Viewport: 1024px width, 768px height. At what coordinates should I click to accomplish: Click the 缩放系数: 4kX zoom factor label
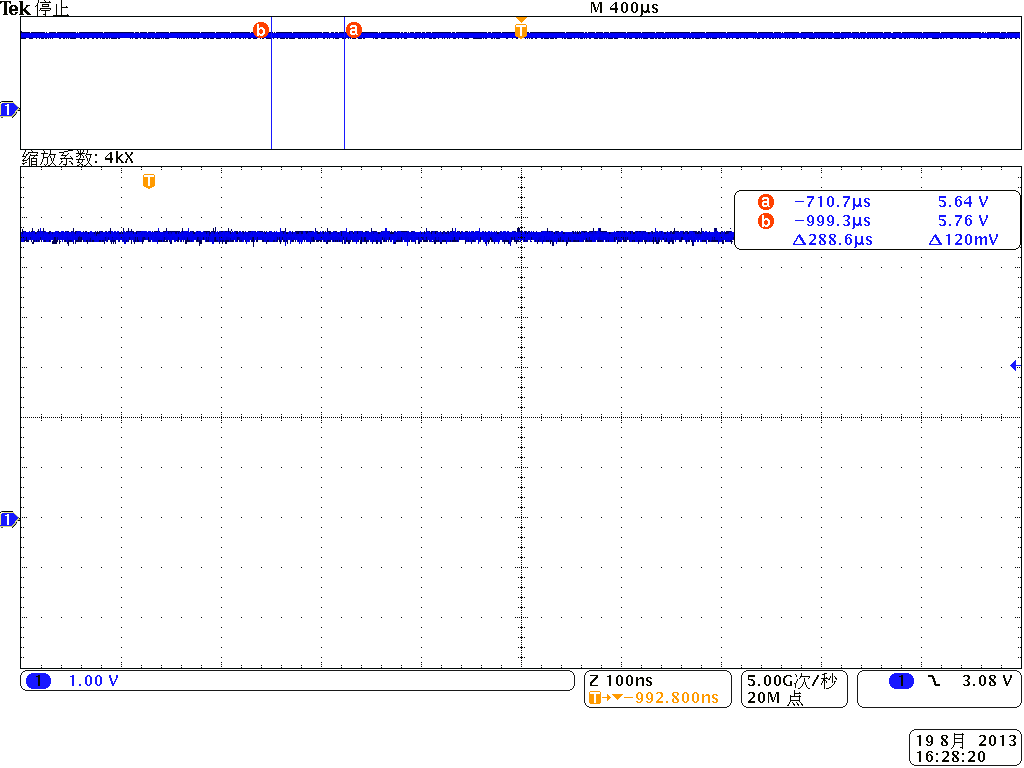pyautogui.click(x=78, y=158)
